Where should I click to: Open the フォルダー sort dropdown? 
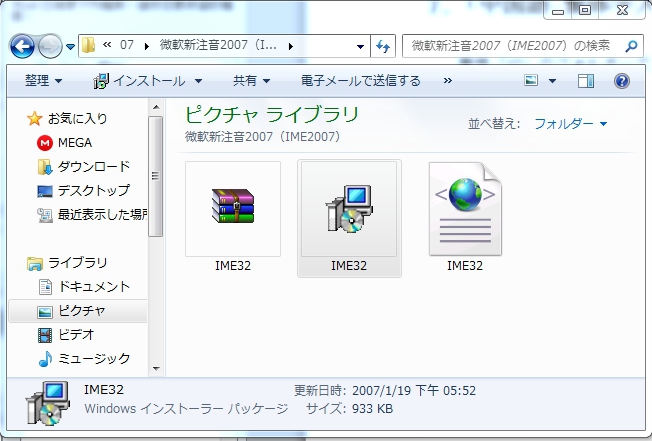pyautogui.click(x=570, y=123)
